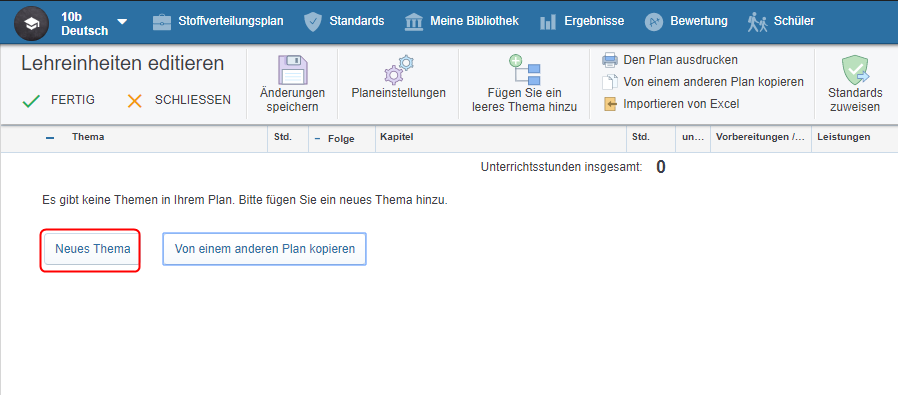Collapse all topics with Thema minus

[x=50, y=138]
